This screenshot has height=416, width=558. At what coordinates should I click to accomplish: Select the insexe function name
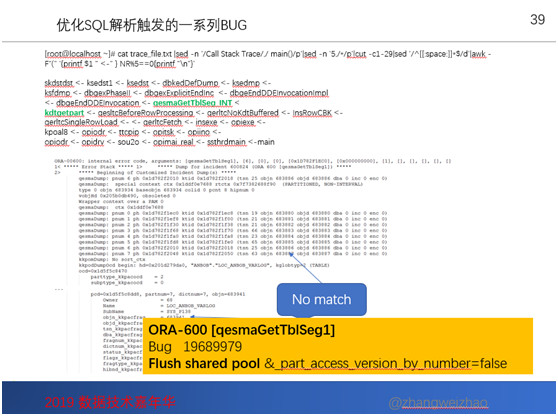coord(206,122)
